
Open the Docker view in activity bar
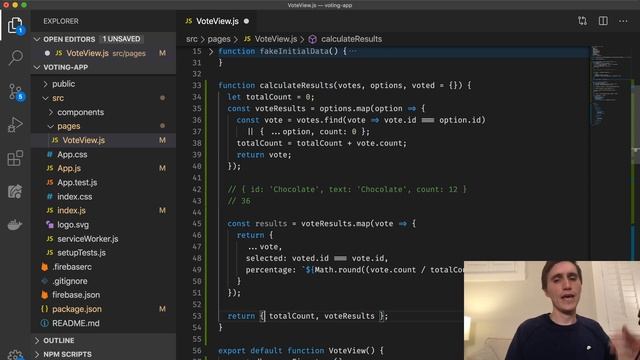tap(15, 224)
